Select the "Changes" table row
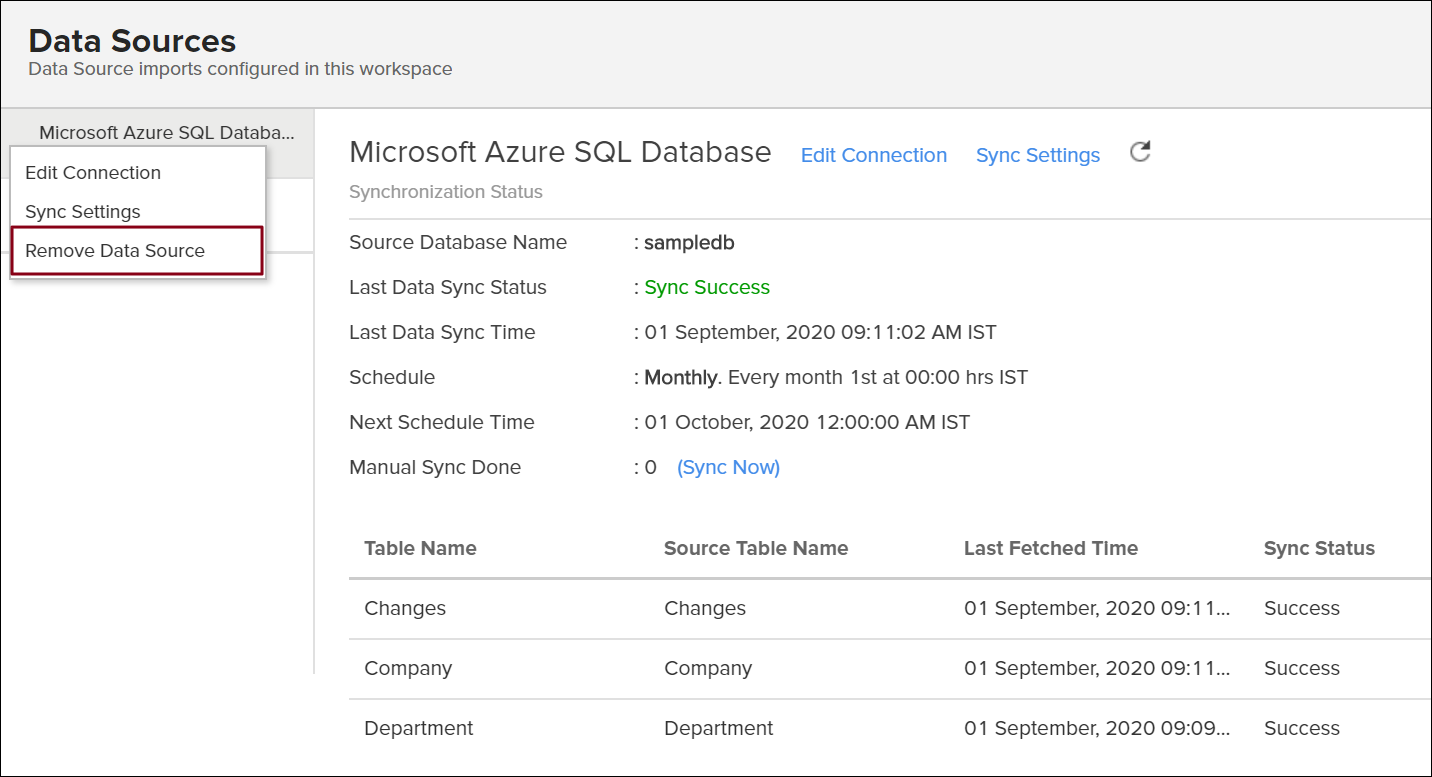The height and width of the screenshot is (777, 1432). pyautogui.click(x=405, y=608)
